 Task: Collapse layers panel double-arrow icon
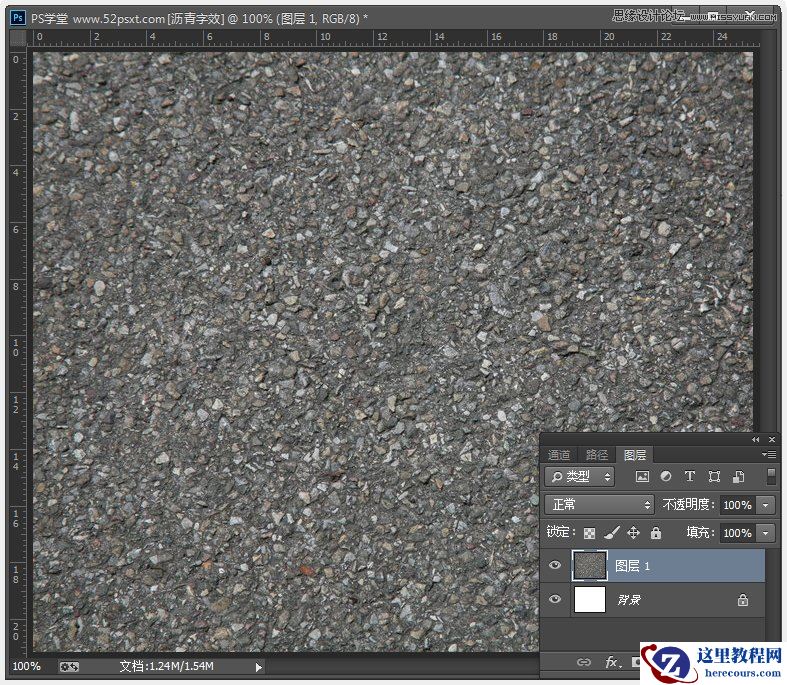pos(755,440)
